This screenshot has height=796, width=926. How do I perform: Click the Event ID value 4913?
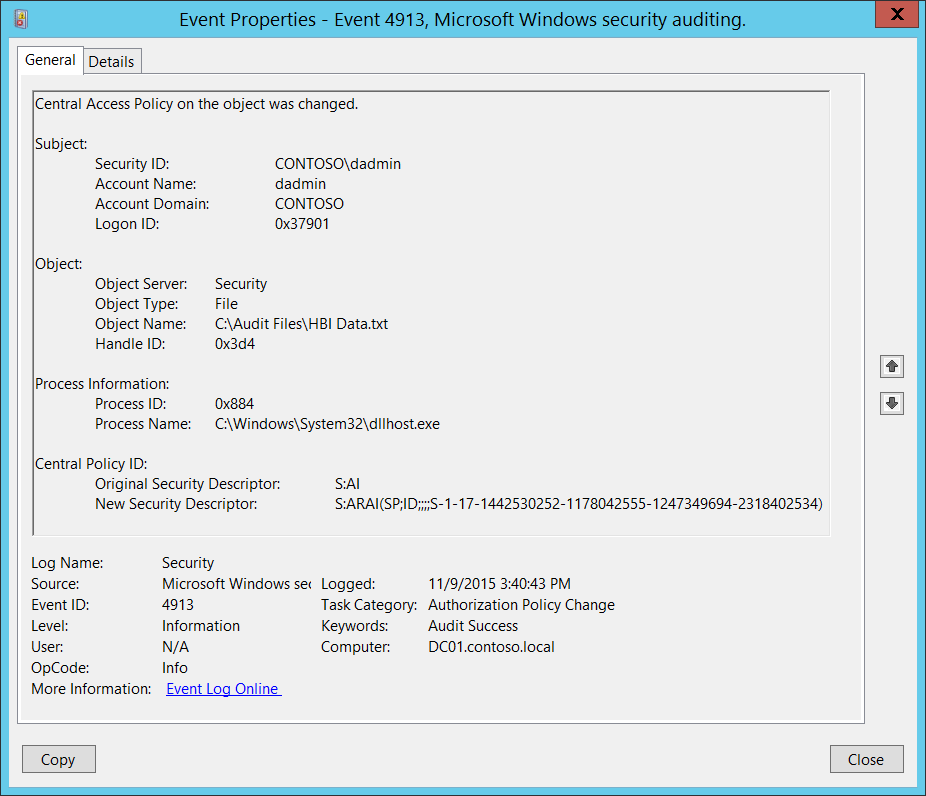tap(178, 605)
